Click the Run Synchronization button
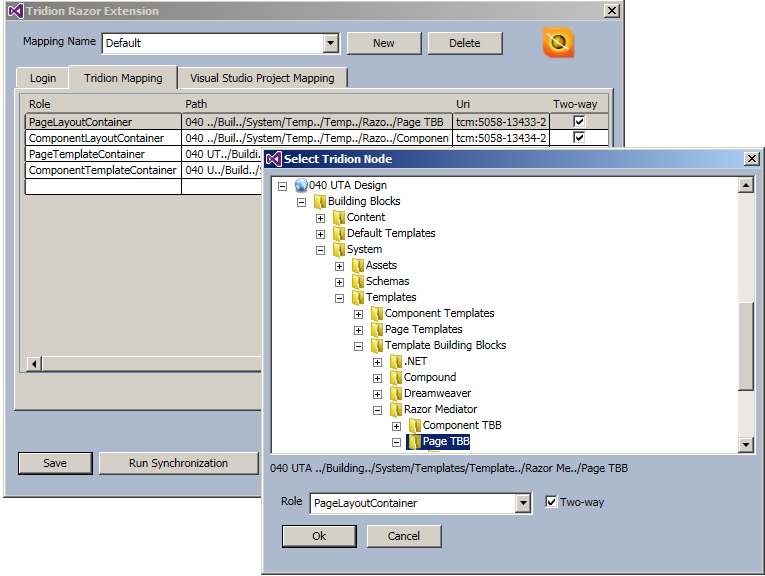 point(179,463)
